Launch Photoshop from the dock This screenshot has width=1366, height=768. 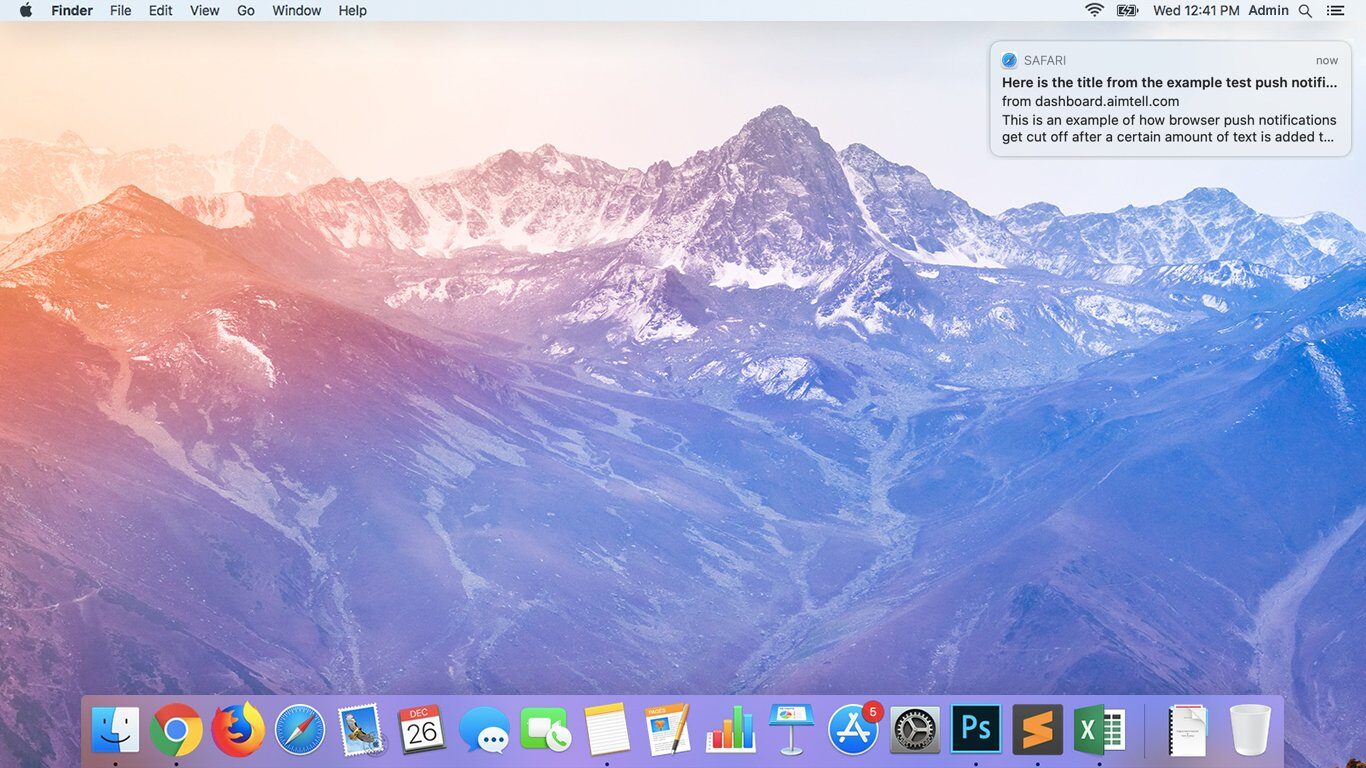pos(976,730)
